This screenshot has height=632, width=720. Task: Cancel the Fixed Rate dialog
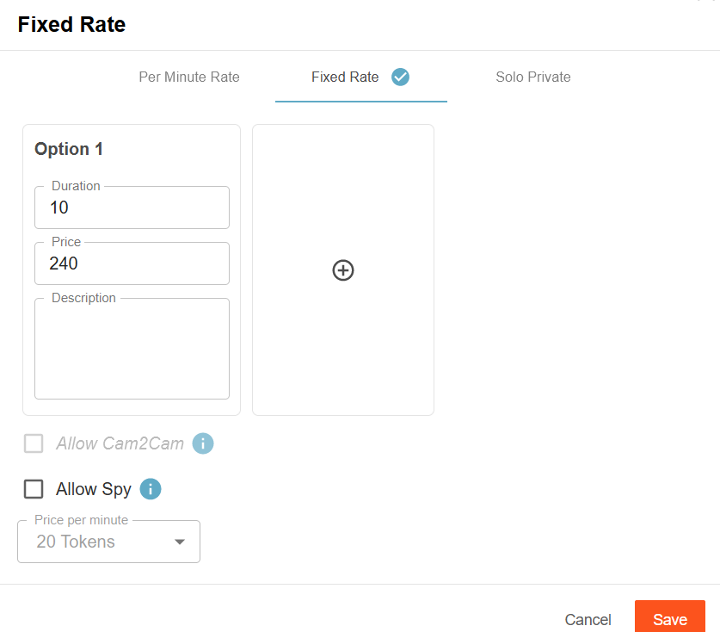588,620
